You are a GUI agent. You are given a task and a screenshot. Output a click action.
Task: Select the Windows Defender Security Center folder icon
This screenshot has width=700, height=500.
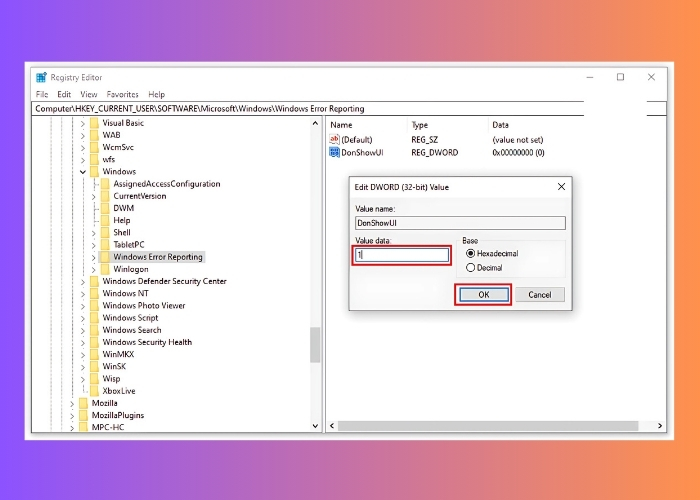click(94, 281)
